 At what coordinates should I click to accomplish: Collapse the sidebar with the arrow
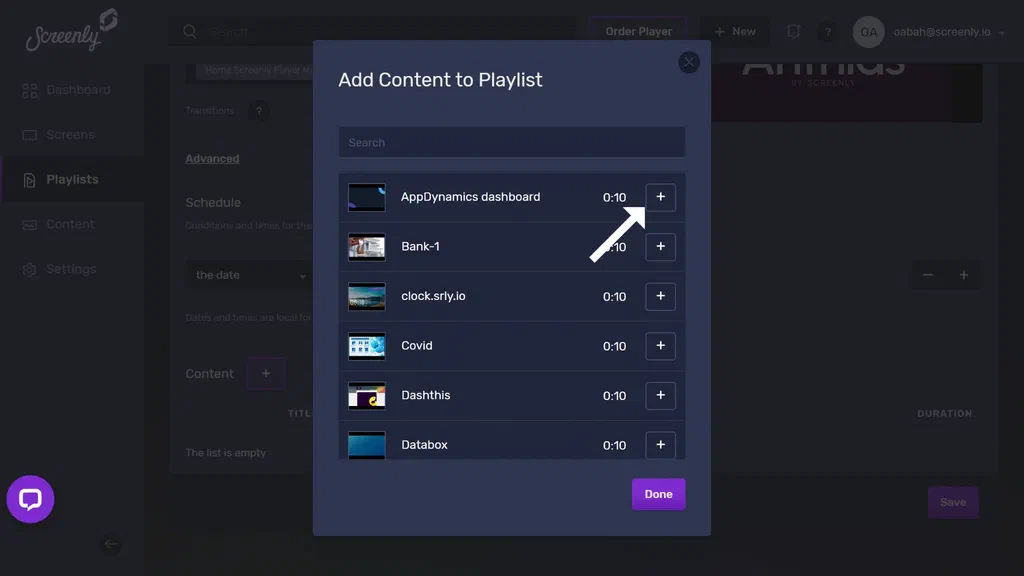pos(111,544)
